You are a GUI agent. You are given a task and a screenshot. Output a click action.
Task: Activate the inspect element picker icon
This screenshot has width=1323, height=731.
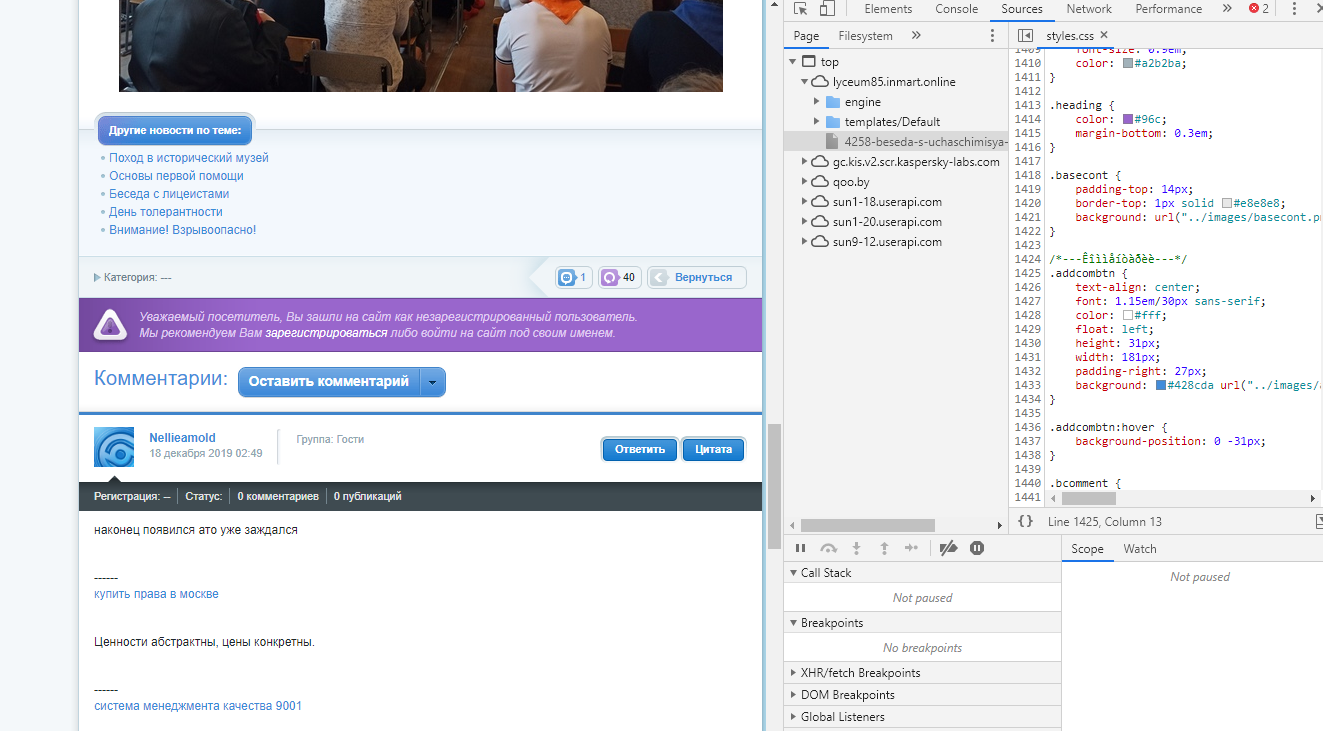click(800, 9)
